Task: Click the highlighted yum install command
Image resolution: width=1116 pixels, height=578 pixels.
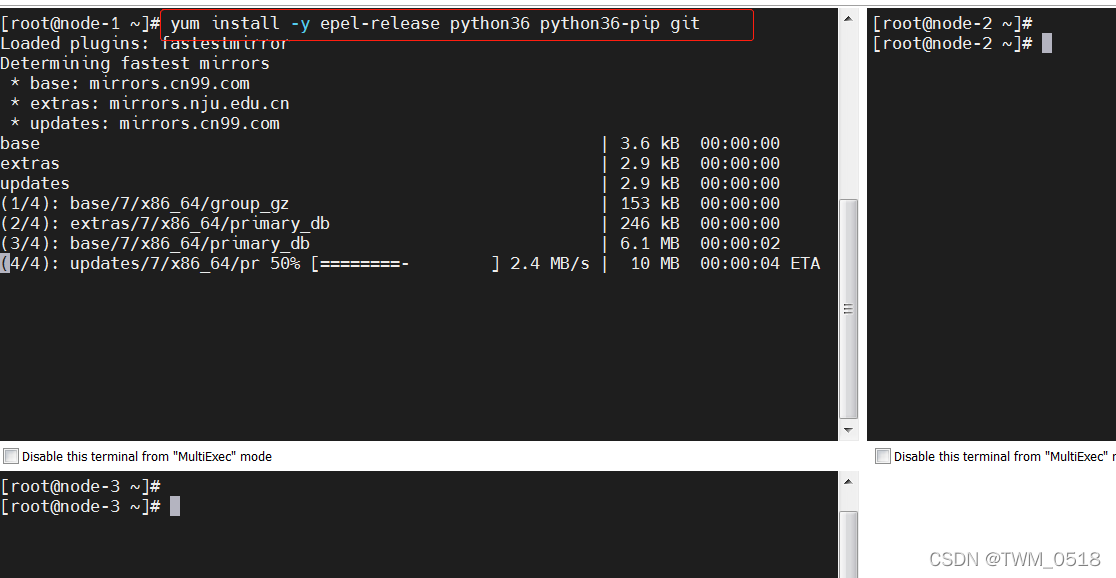Action: 435,23
